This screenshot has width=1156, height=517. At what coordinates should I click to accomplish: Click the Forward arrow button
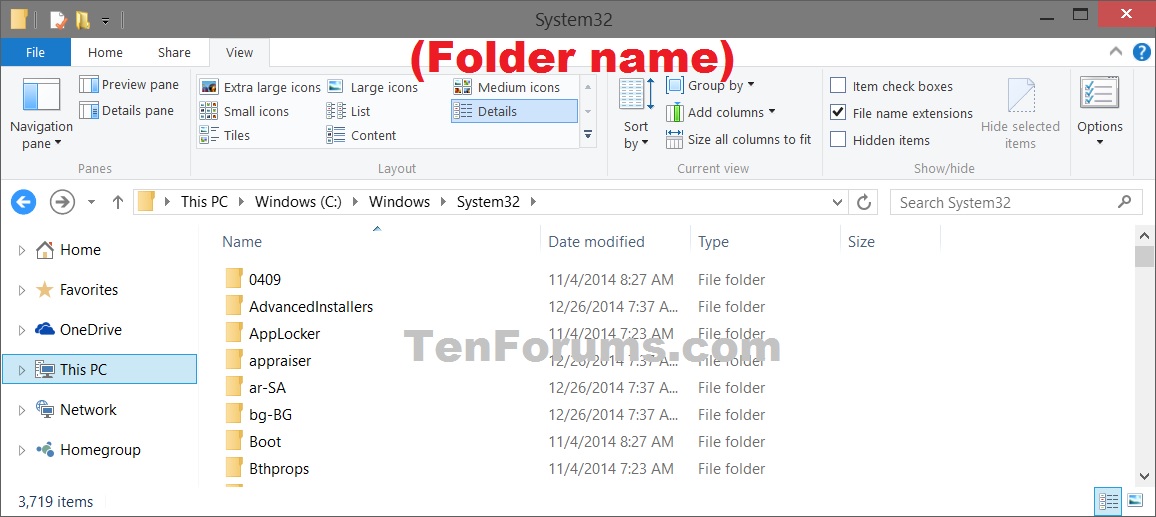[x=62, y=201]
